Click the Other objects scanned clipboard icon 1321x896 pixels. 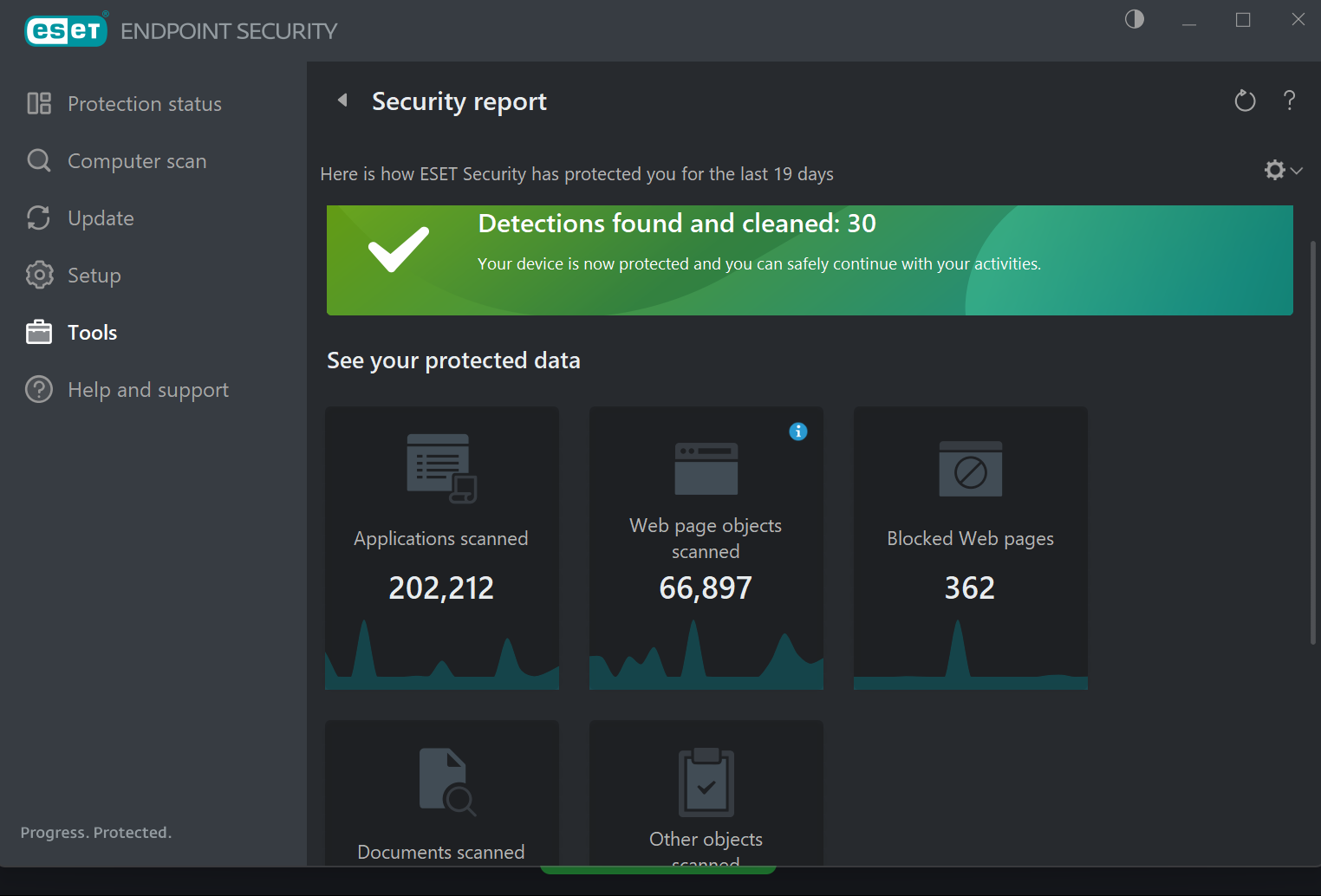coord(706,782)
